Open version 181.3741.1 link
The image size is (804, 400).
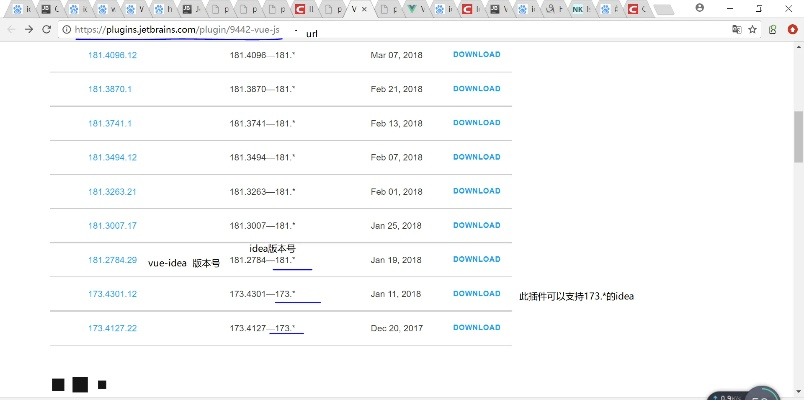click(x=110, y=124)
